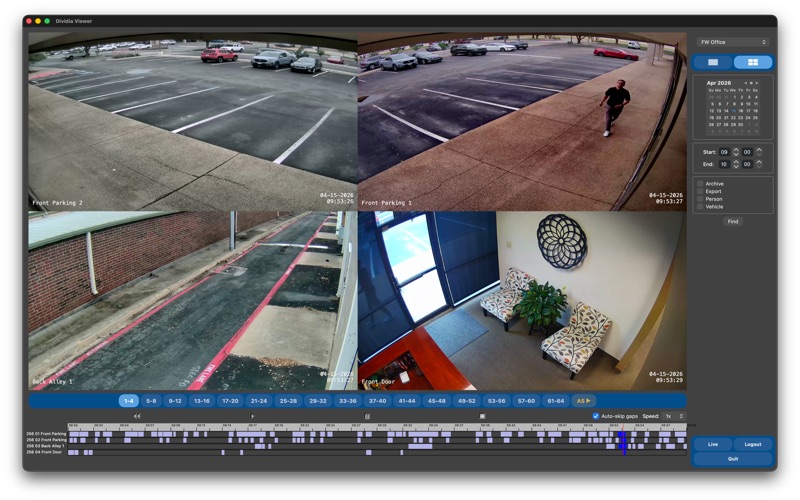Select camera group 25-28
Screen dimensions: 800x500
[x=288, y=401]
